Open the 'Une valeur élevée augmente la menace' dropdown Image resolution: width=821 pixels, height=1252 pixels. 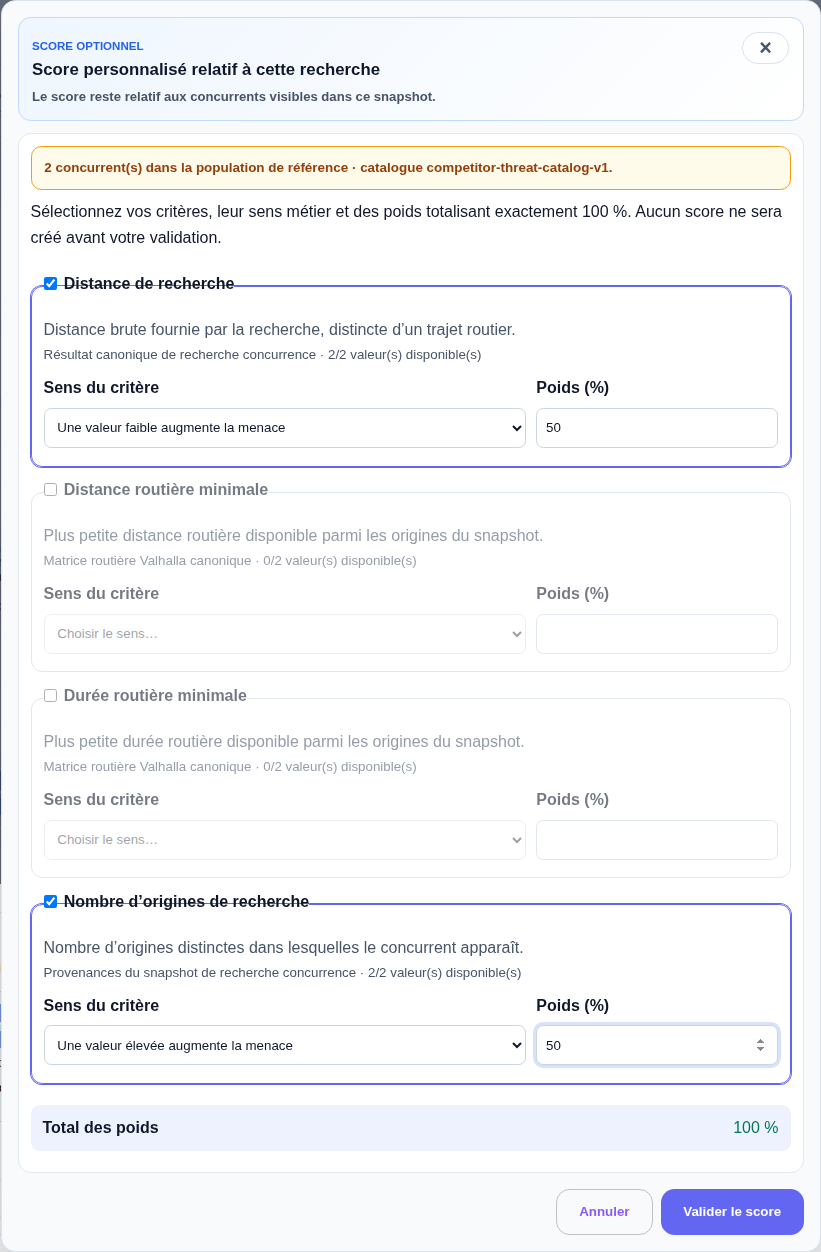tap(285, 1045)
